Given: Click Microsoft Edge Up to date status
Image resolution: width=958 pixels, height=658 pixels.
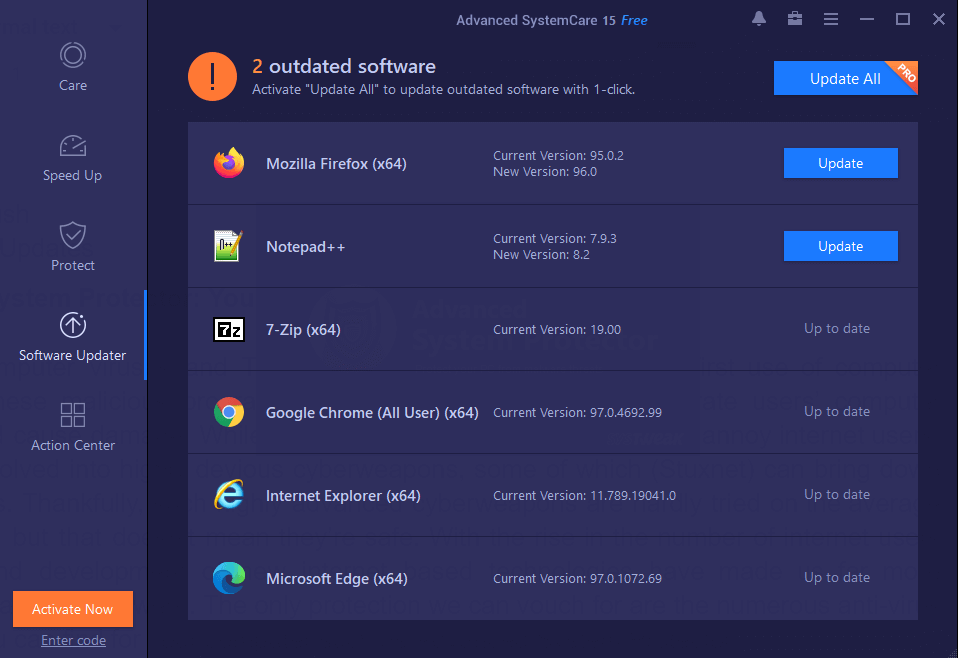Looking at the screenshot, I should [x=837, y=577].
